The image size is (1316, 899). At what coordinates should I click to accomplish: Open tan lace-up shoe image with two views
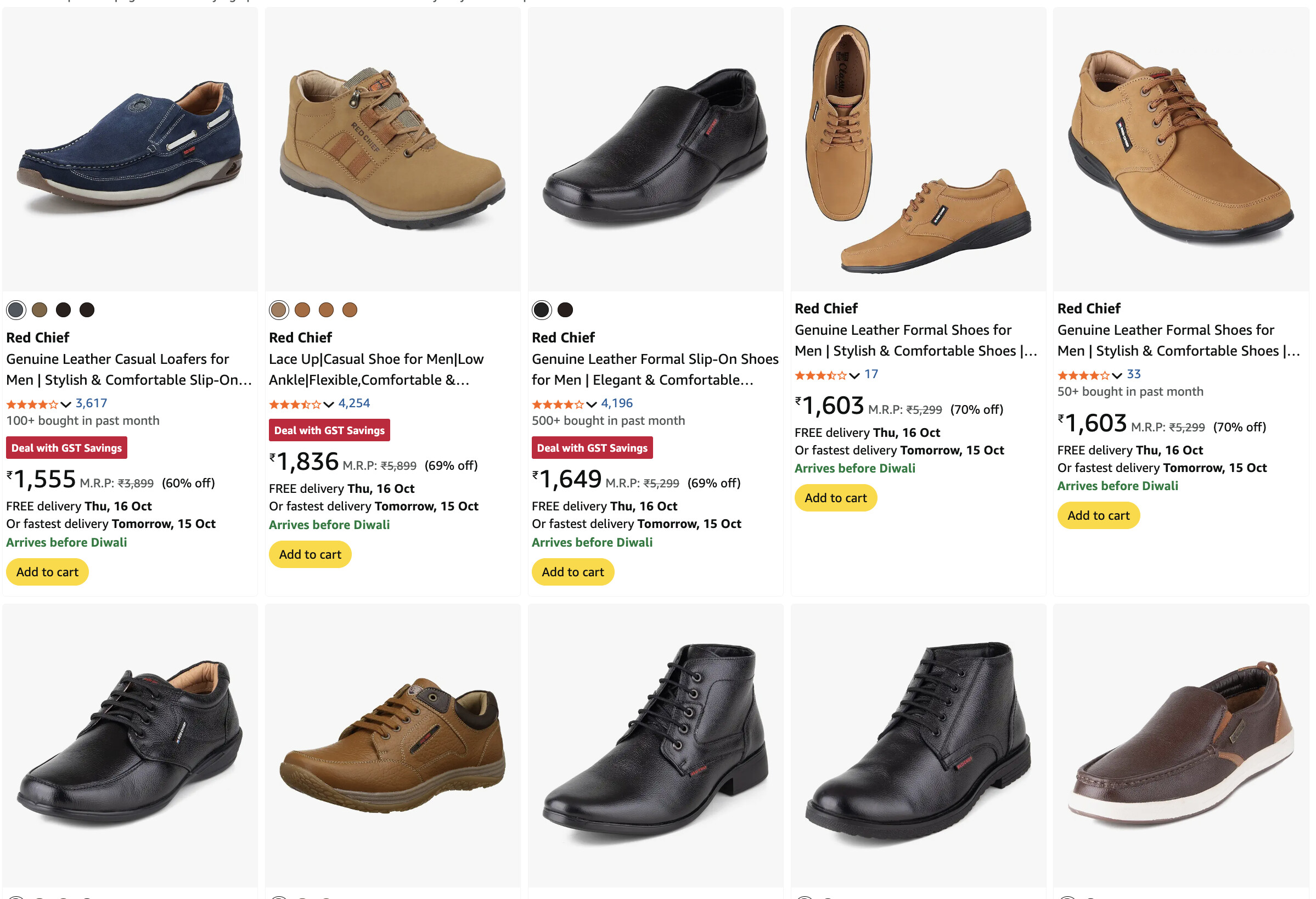pyautogui.click(x=918, y=148)
